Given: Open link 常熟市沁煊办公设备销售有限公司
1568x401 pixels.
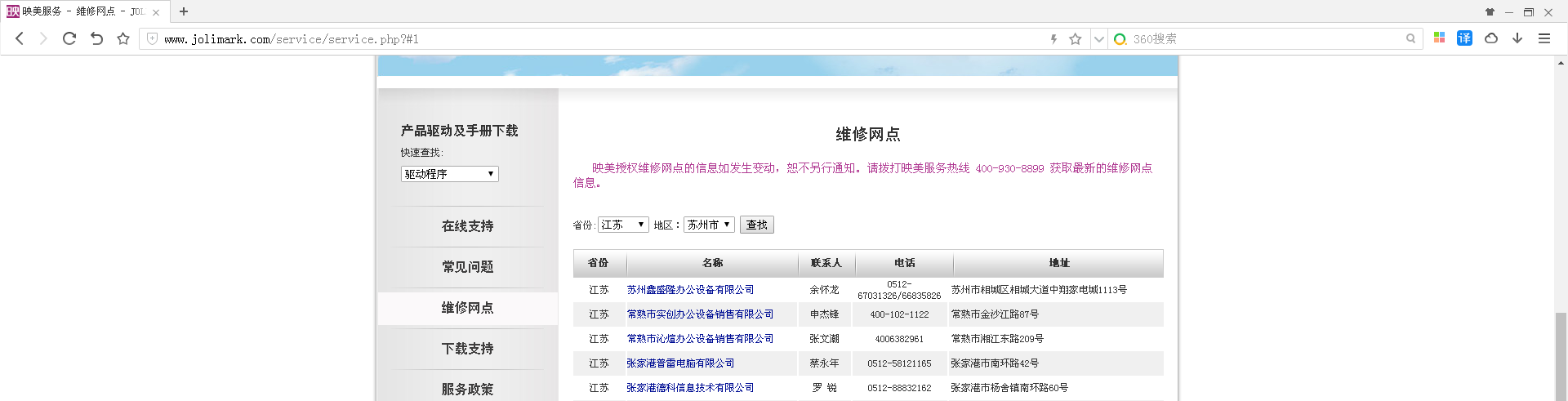Looking at the screenshot, I should point(700,339).
